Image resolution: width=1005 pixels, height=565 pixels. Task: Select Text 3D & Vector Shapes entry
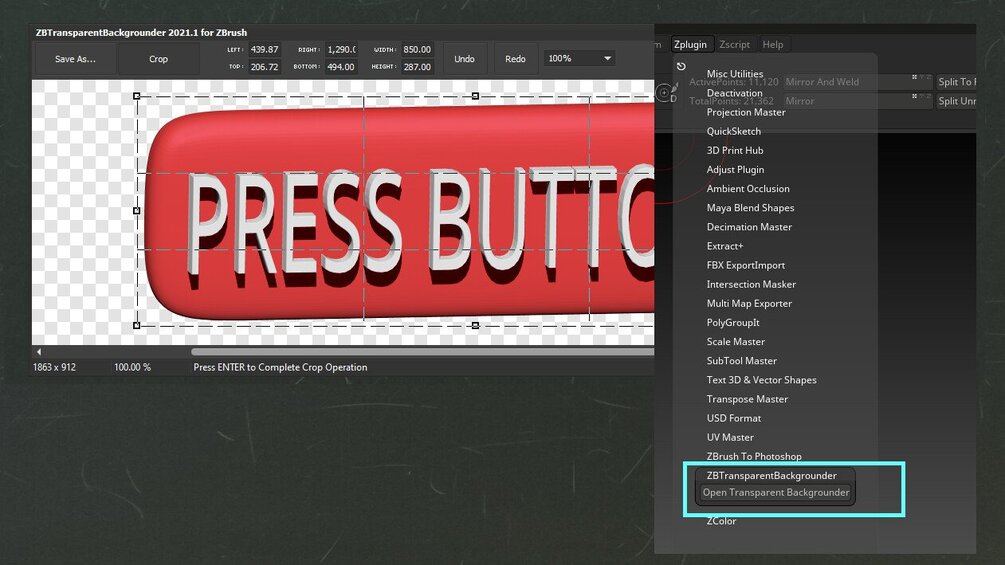[761, 380]
